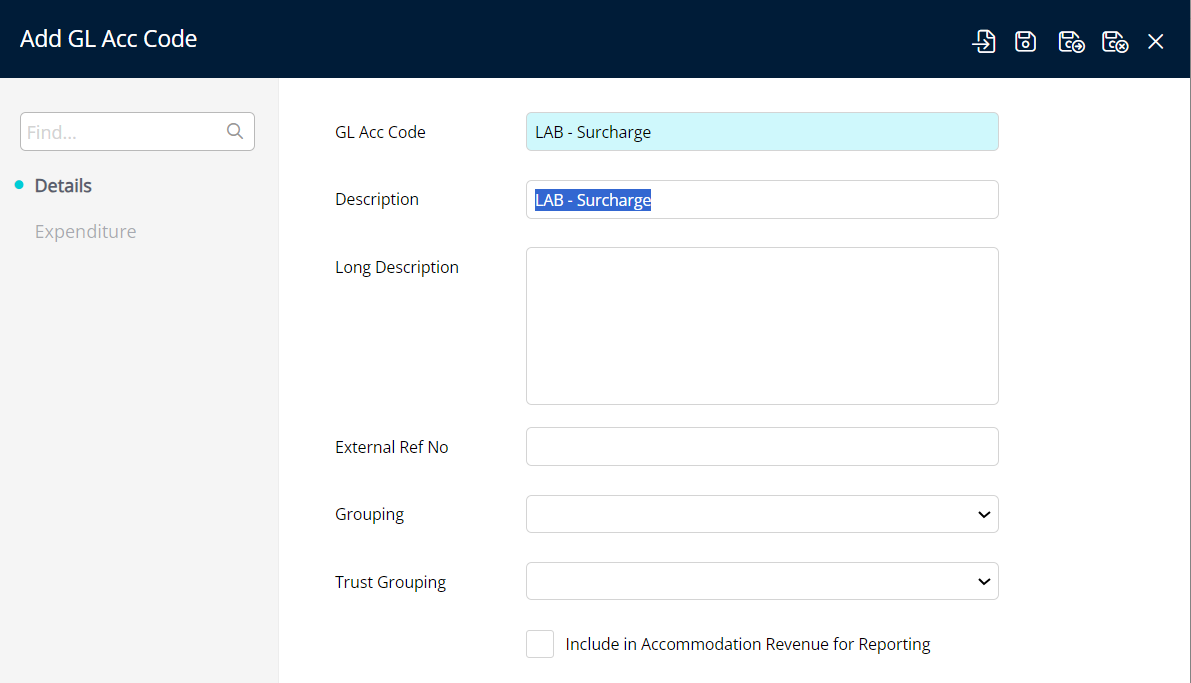Screen dimensions: 1191x683
Task: Close the Add GL Acc Code dialog
Action: (1156, 41)
